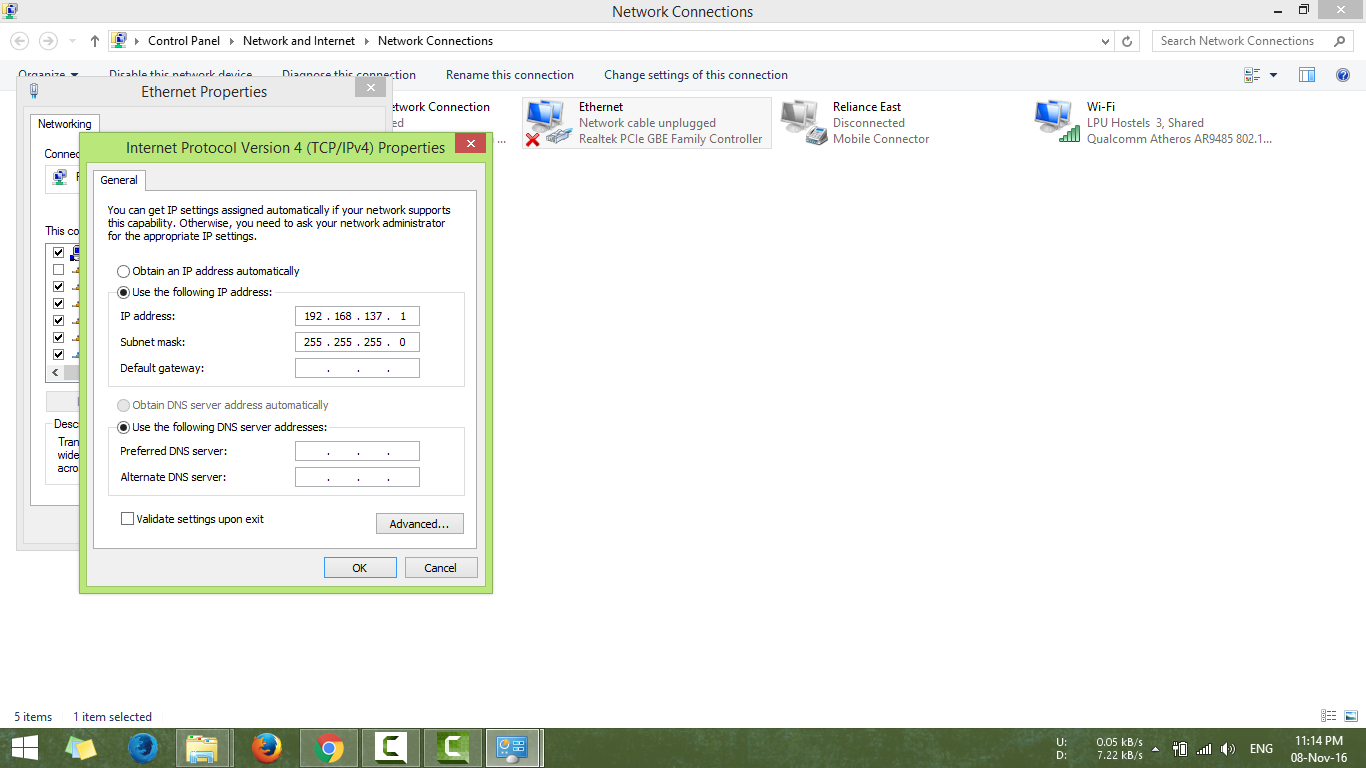Expand the address bar history dropdown
Screen dimensions: 1366x768
pyautogui.click(x=1104, y=40)
